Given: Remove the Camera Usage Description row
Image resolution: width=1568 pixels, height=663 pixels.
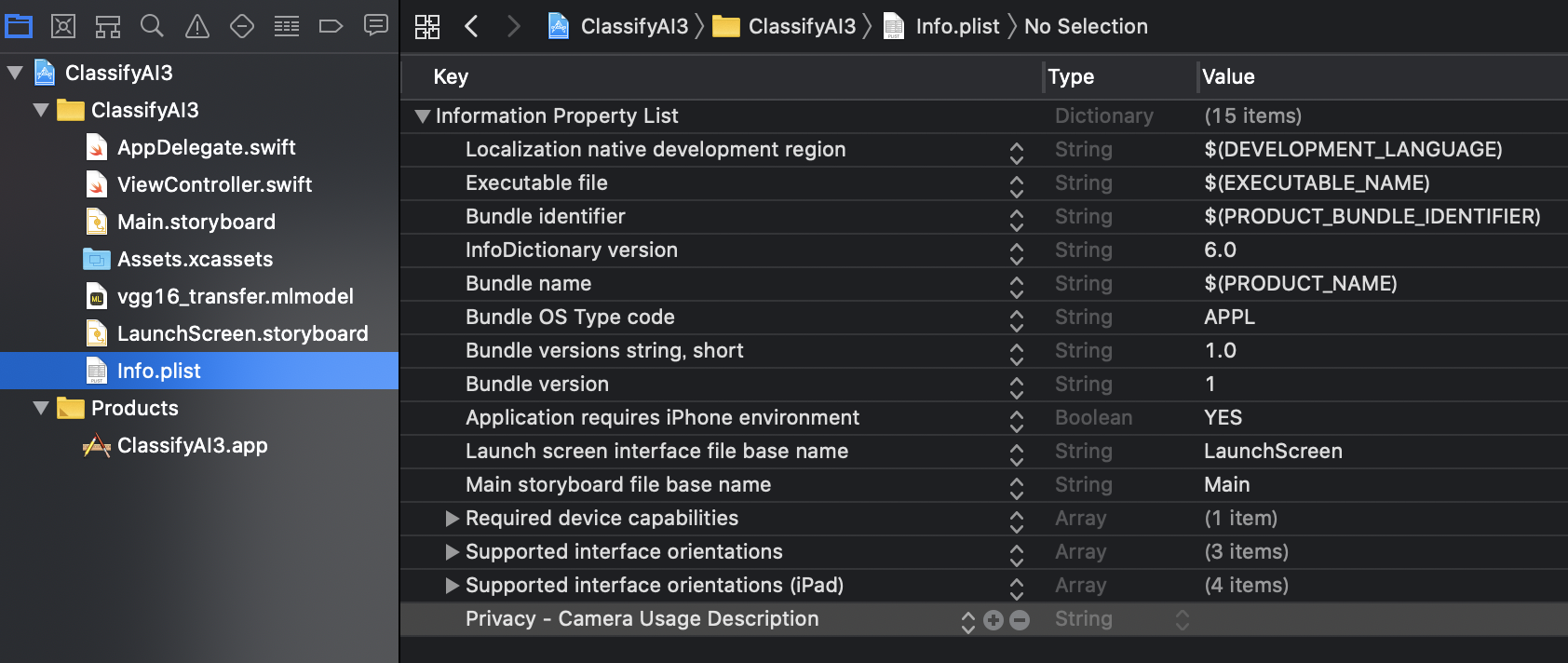Looking at the screenshot, I should pyautogui.click(x=1020, y=620).
